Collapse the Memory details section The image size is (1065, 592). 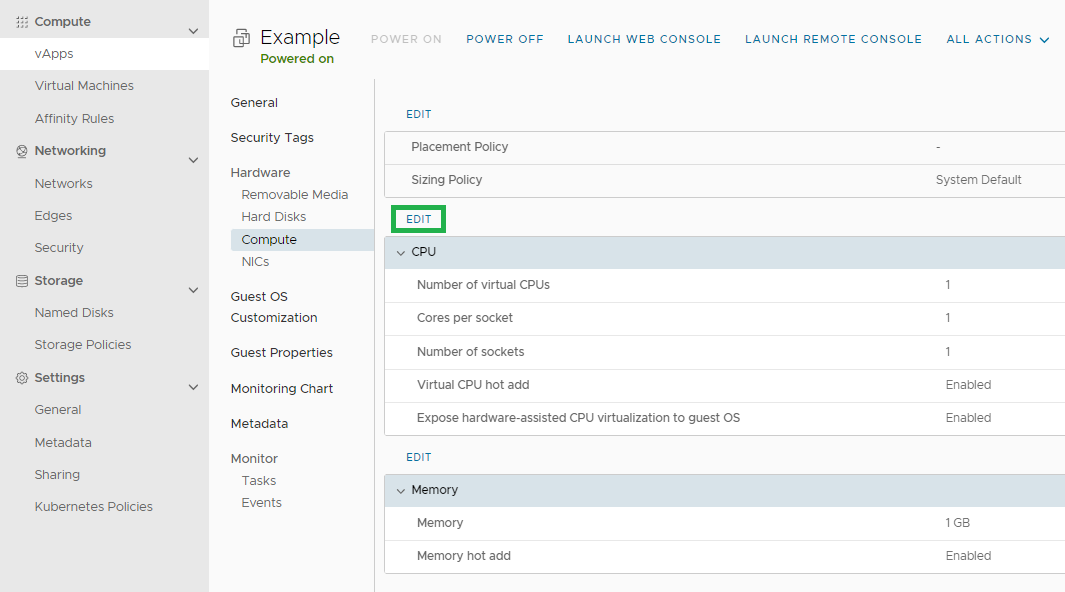[x=401, y=491]
